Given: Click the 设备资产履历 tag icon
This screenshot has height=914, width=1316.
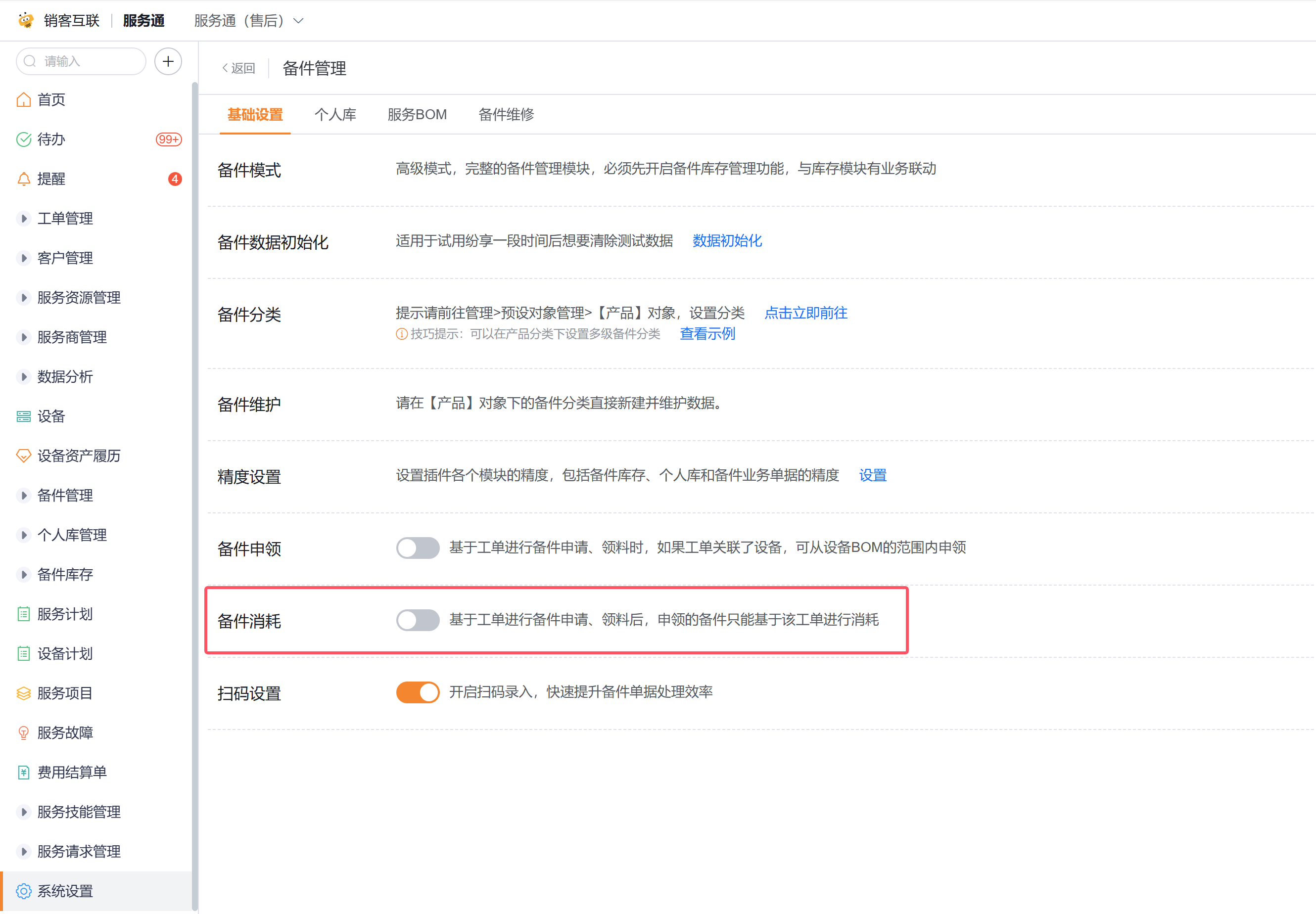Looking at the screenshot, I should pyautogui.click(x=23, y=456).
